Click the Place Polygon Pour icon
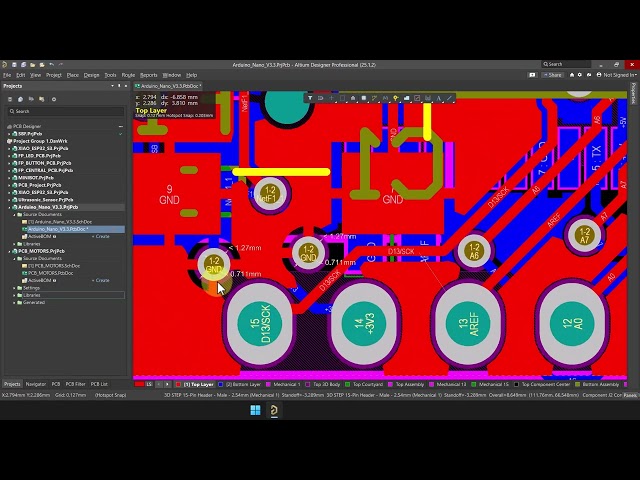Screen dimensions: 640x480 [x=407, y=98]
